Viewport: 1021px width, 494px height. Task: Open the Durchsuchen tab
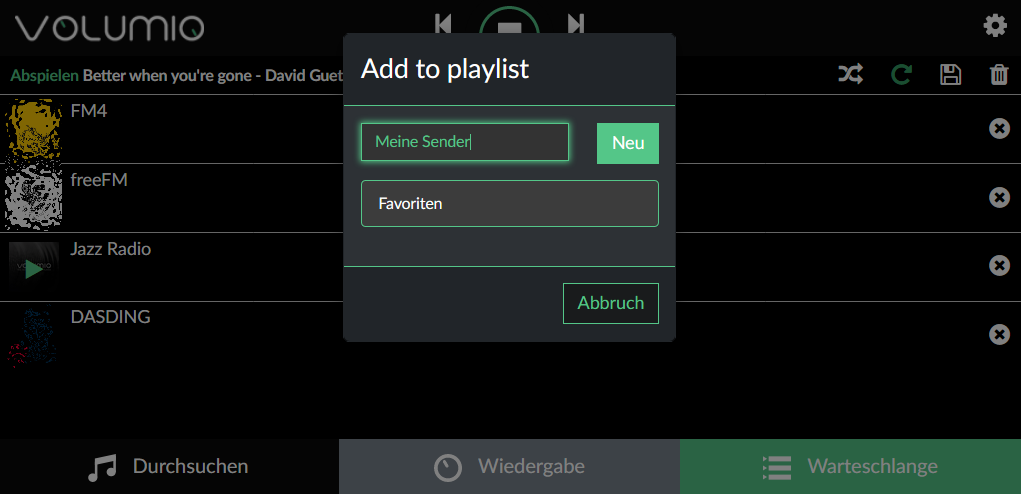[x=169, y=467]
